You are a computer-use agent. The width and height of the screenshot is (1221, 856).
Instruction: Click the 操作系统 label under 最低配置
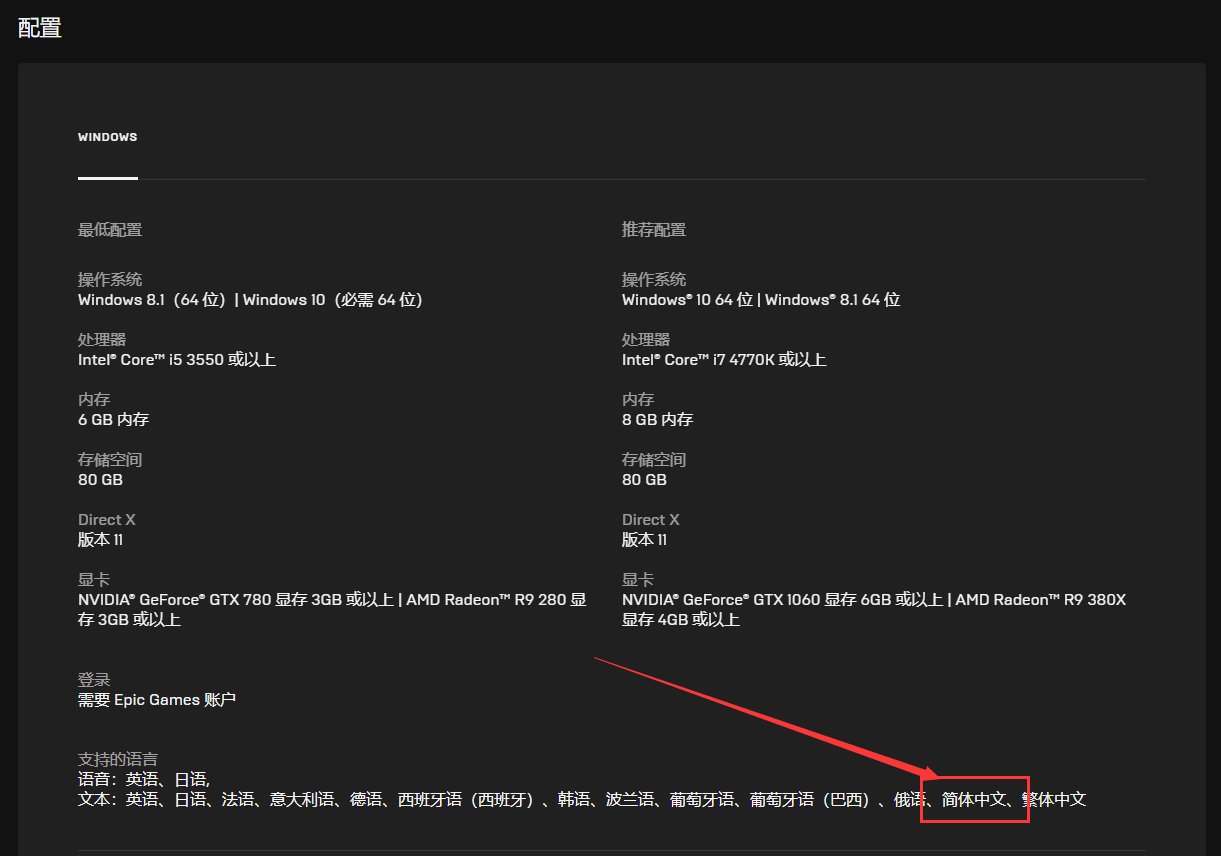110,280
